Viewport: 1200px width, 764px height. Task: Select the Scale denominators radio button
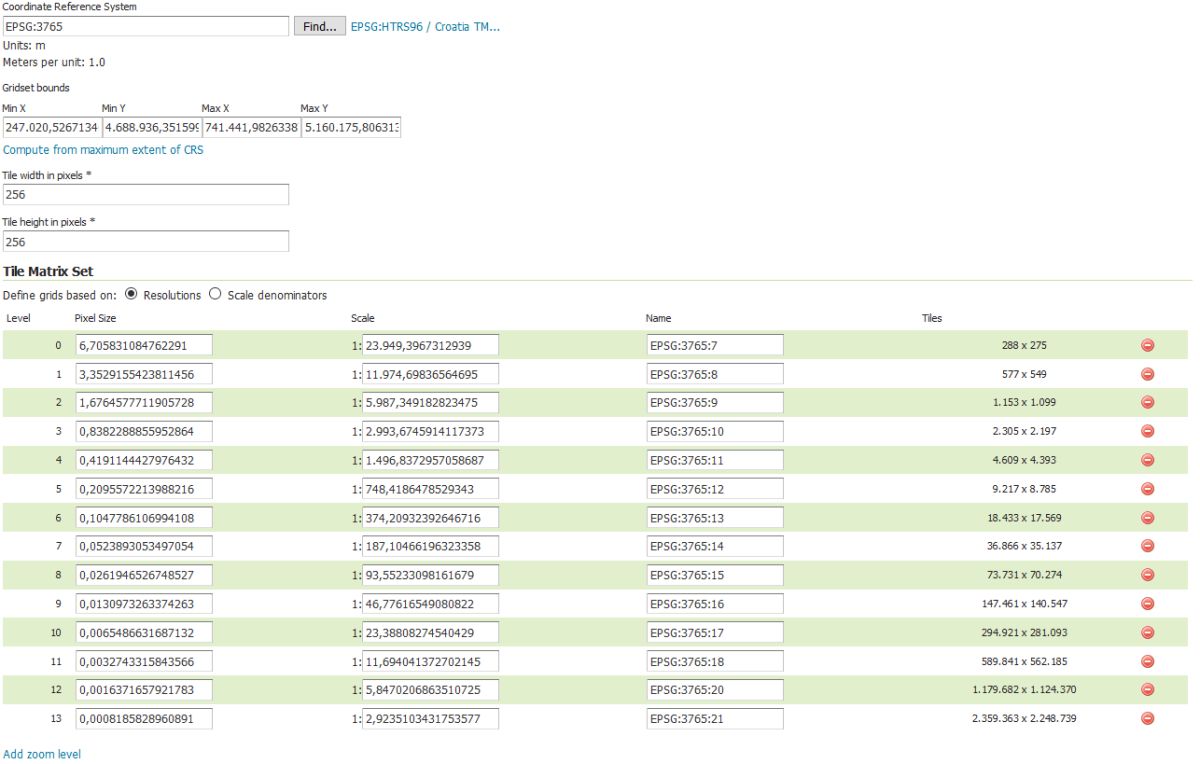215,295
